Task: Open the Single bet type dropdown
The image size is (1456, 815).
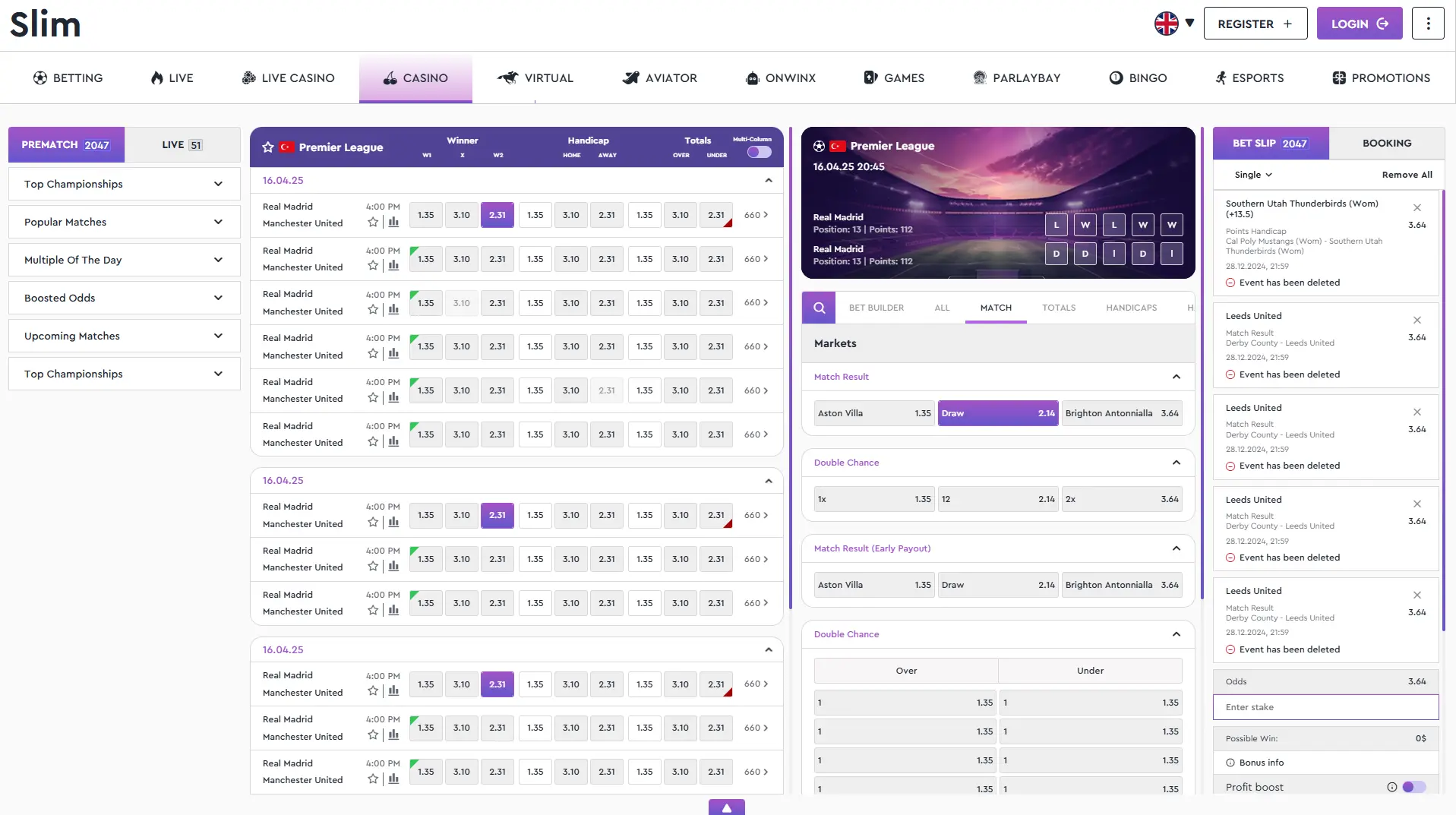Action: [1252, 175]
